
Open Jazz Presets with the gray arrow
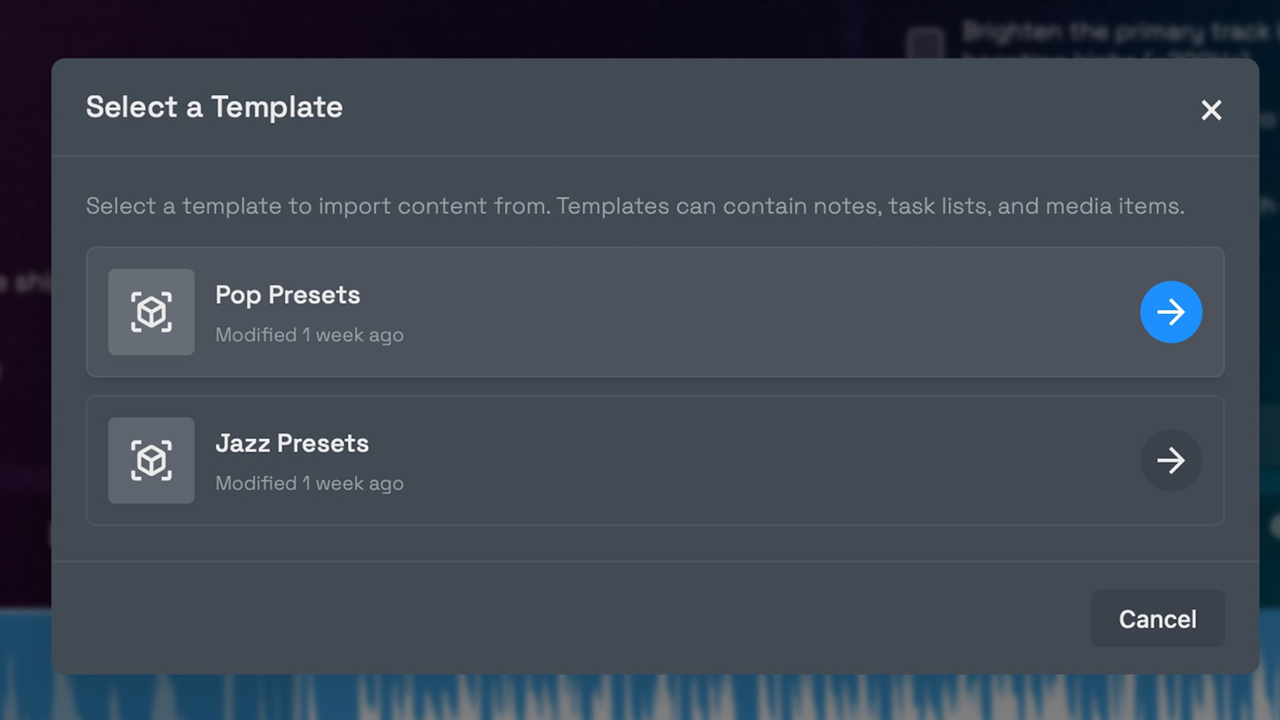(x=1171, y=460)
